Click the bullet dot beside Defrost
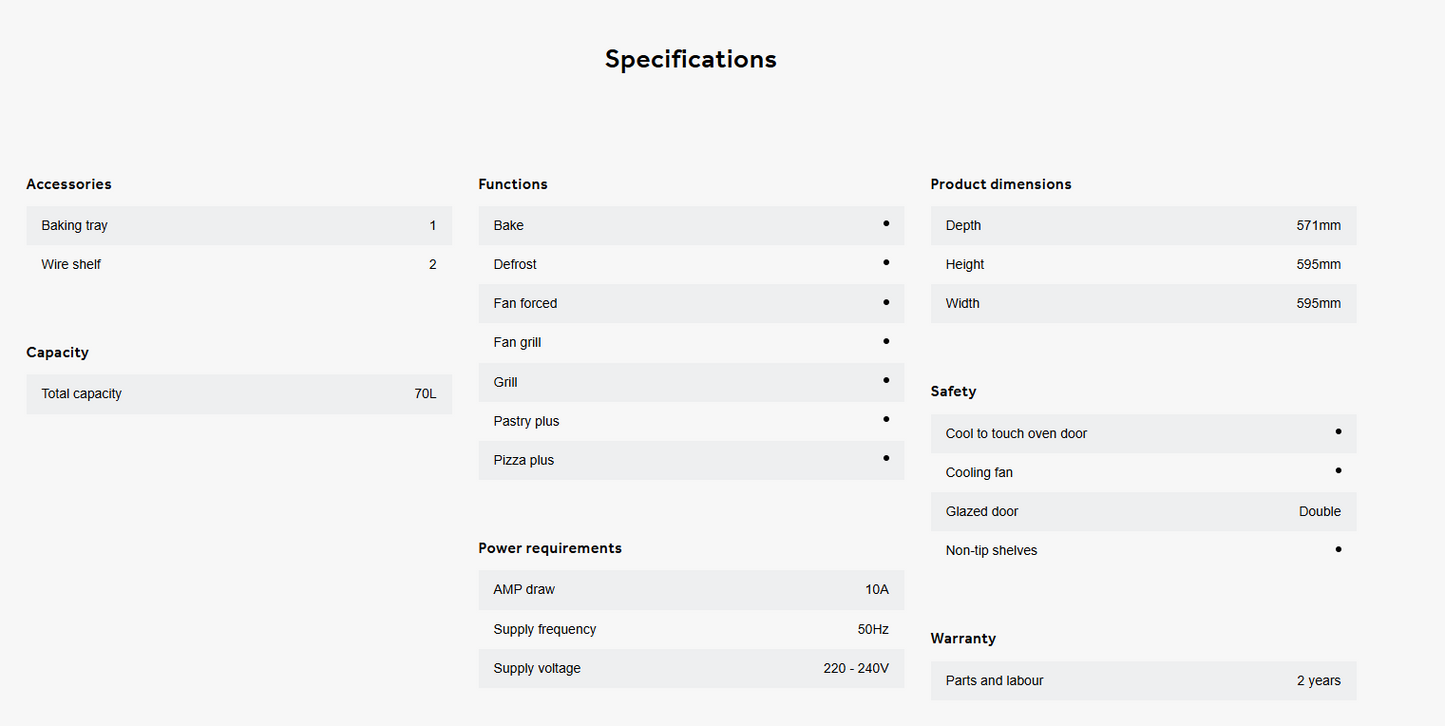The height and width of the screenshot is (726, 1445). point(886,263)
